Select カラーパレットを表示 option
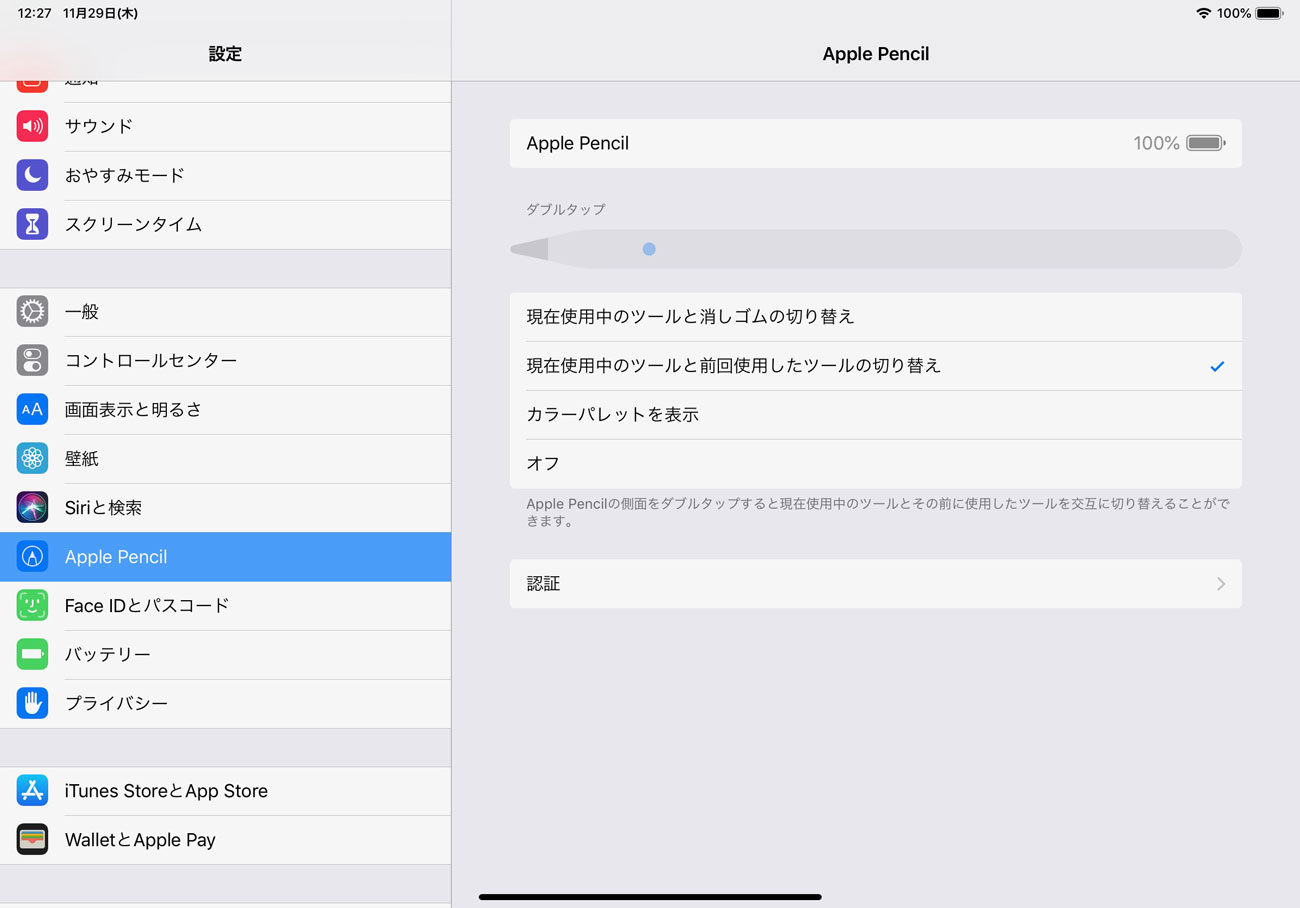 (x=876, y=415)
